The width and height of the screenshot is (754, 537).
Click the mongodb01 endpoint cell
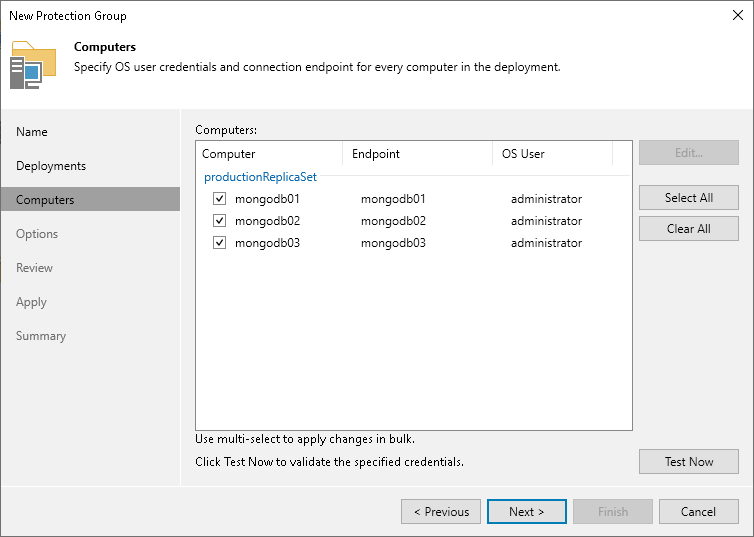[x=393, y=199]
